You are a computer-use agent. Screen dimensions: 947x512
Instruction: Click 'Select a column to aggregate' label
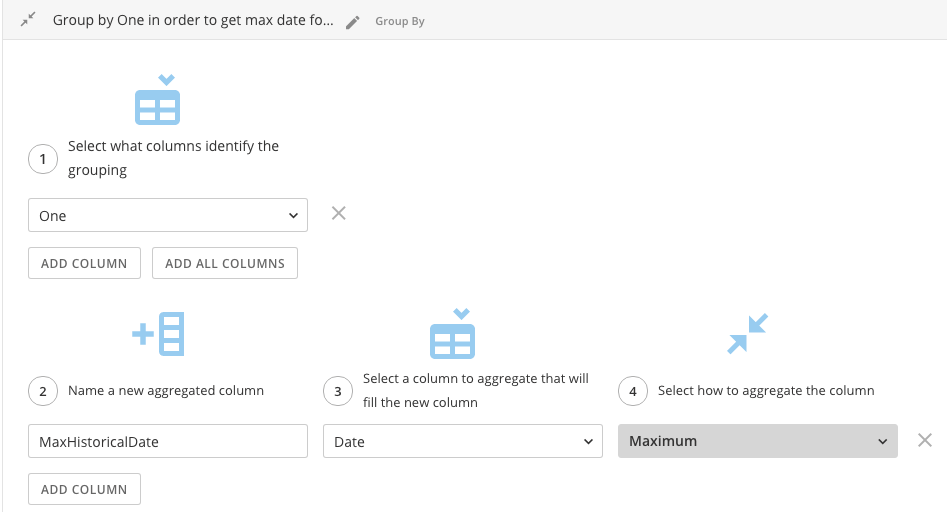(476, 391)
